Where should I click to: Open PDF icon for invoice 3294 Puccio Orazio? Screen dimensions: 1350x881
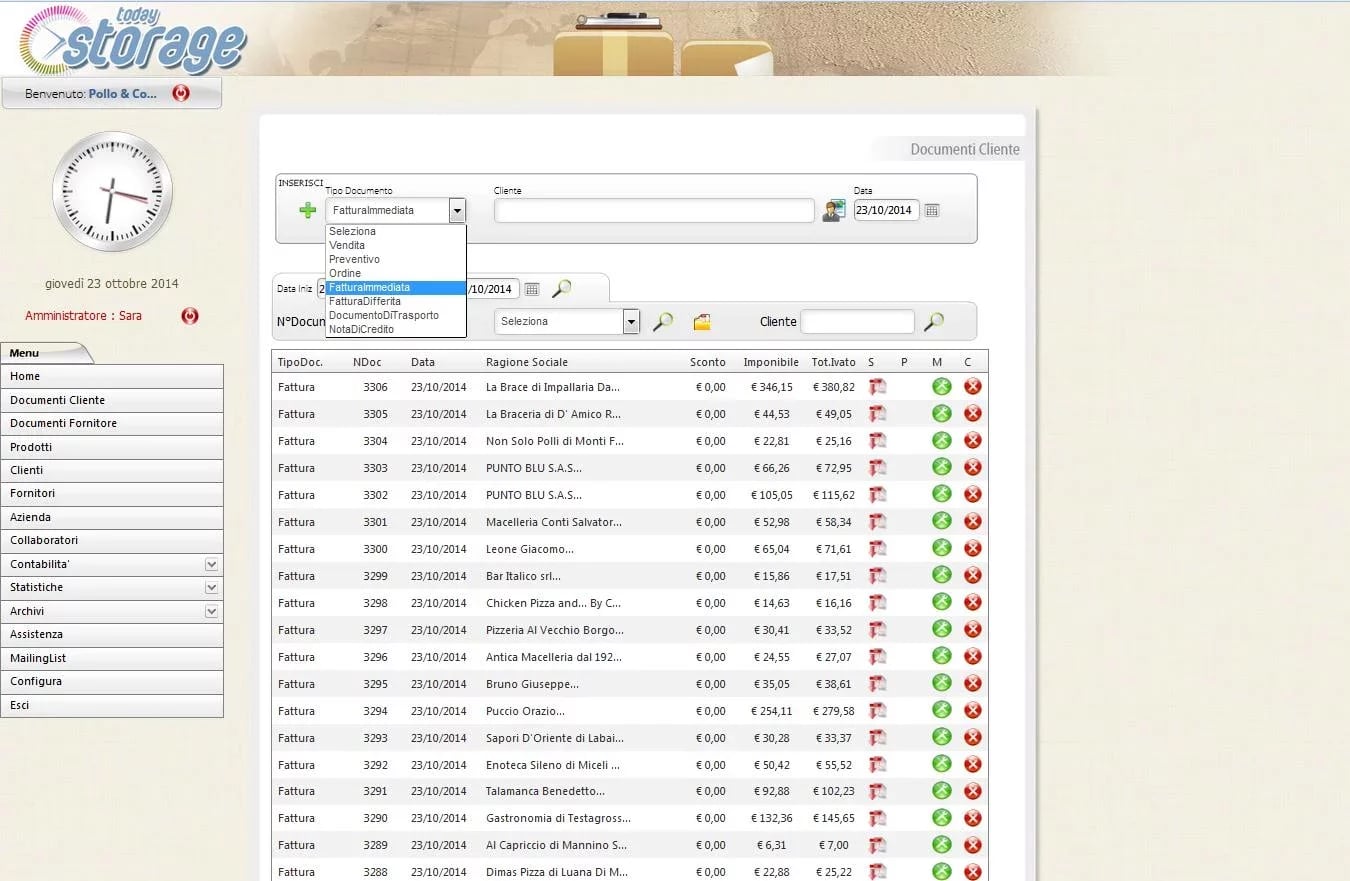coord(877,710)
